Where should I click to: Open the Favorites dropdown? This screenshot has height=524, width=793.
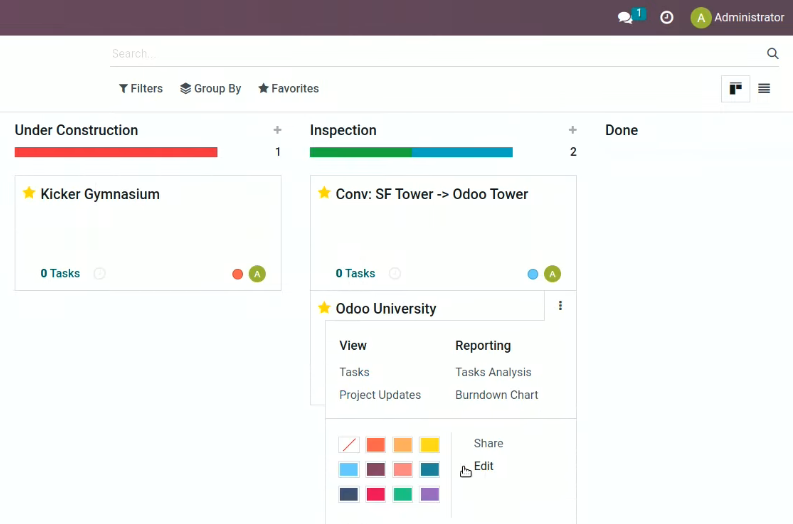point(288,89)
